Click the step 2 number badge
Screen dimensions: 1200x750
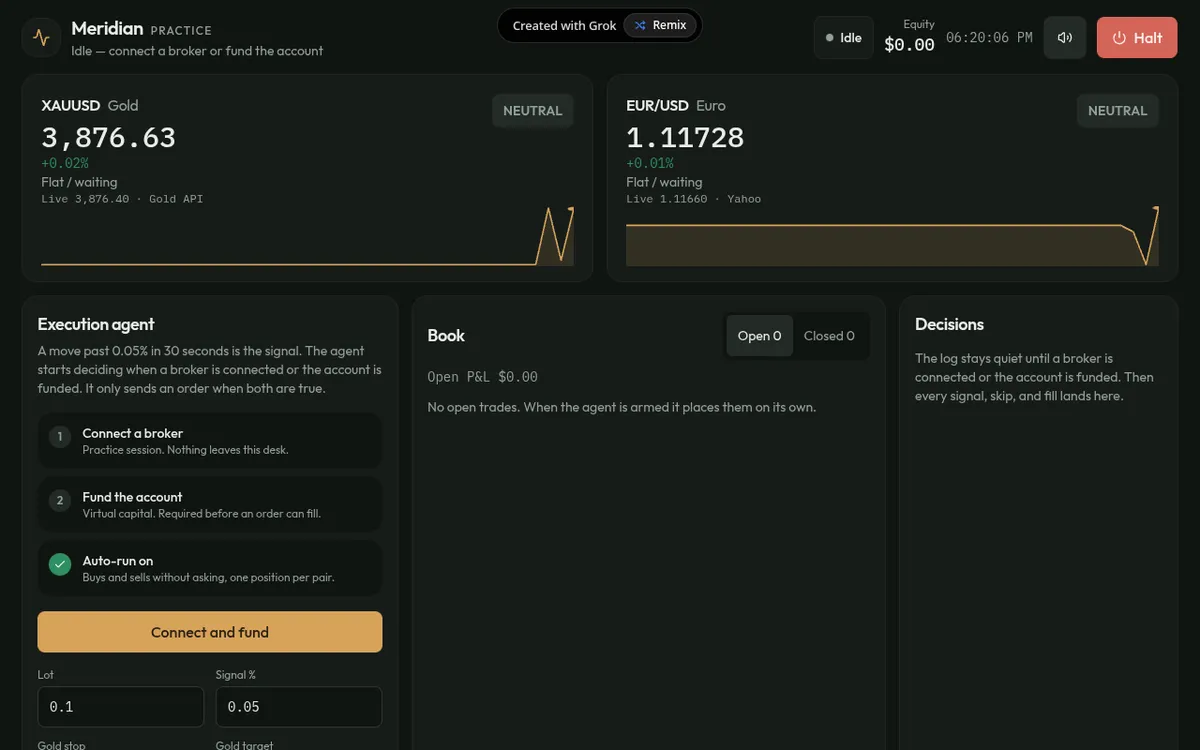point(60,500)
